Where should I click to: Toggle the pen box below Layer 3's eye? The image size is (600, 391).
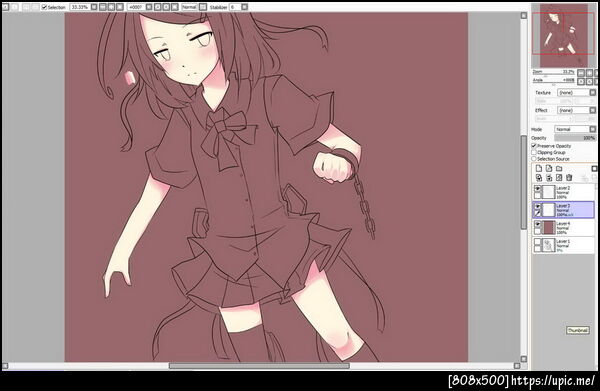point(537,213)
